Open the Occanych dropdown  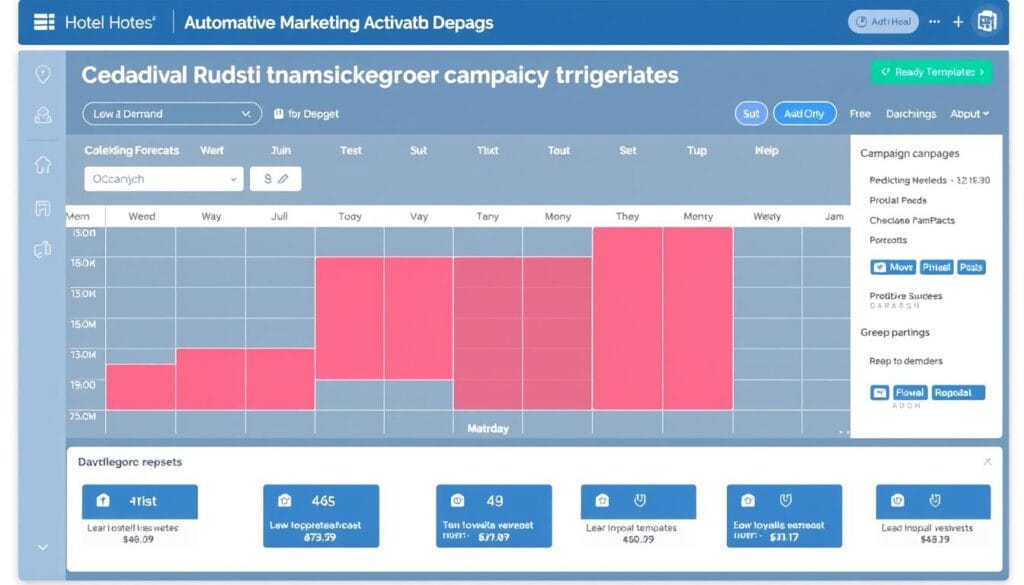point(164,179)
